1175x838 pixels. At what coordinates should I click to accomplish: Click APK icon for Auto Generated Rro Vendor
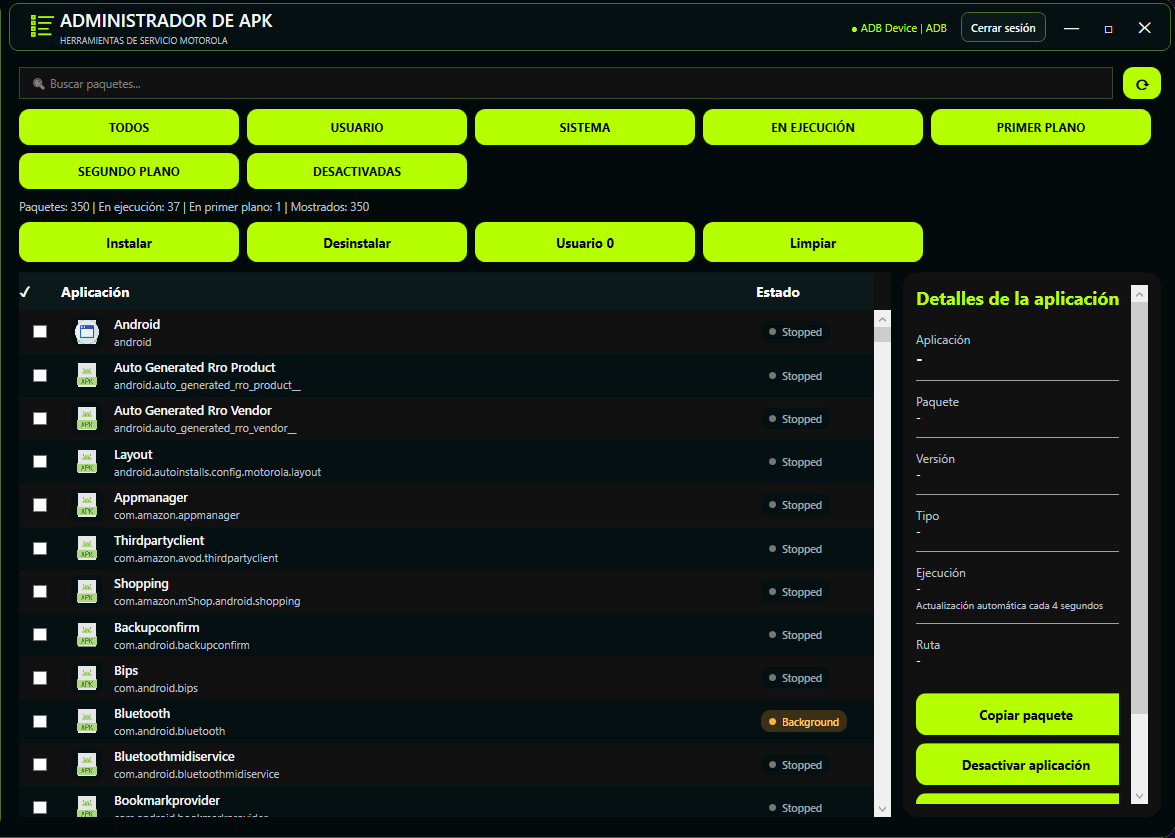click(x=87, y=418)
